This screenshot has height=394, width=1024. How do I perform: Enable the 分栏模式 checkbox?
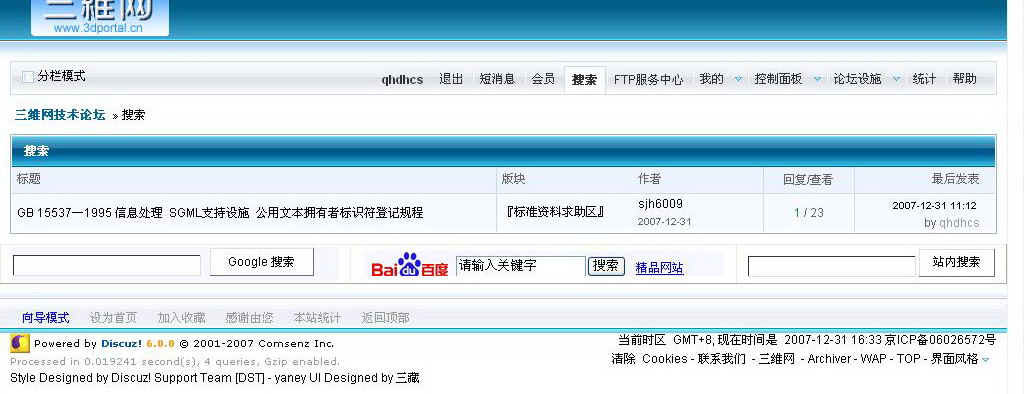pyautogui.click(x=27, y=76)
